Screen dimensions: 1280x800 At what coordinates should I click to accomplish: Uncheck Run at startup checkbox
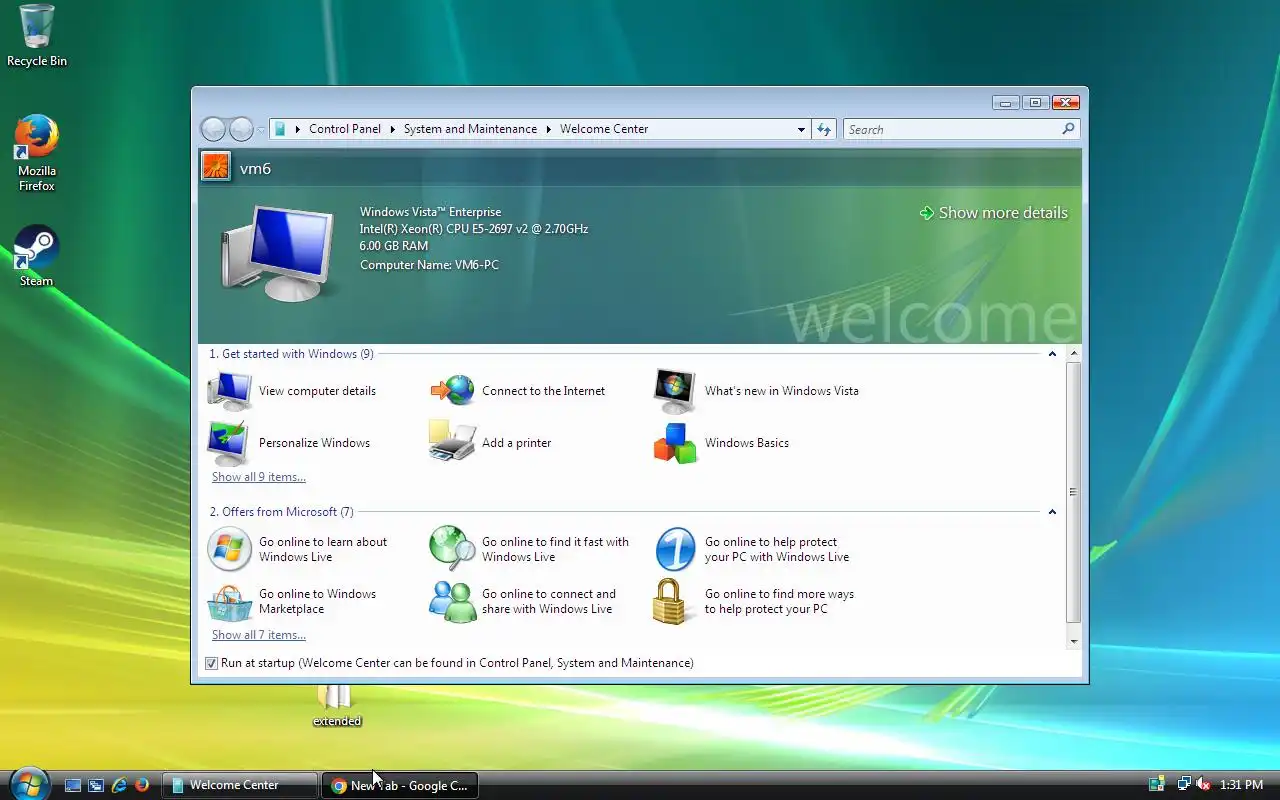(211, 663)
